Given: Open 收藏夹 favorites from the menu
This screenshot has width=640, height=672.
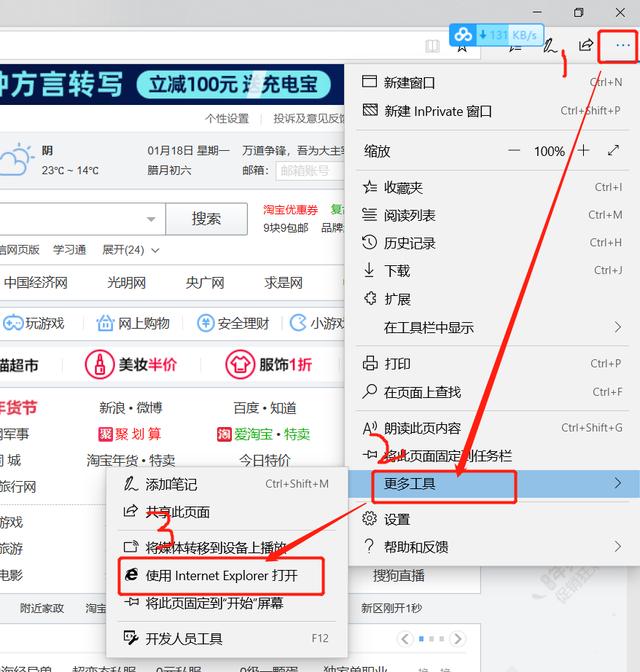Looking at the screenshot, I should [x=492, y=187].
